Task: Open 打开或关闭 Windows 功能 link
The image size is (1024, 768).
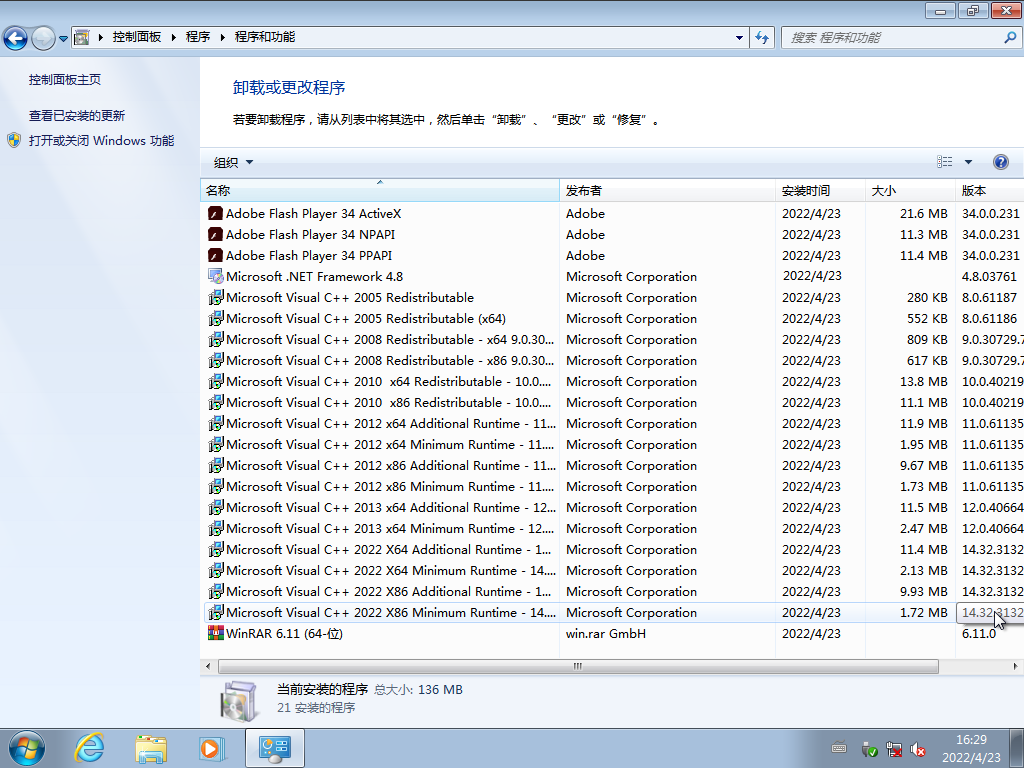Action: point(101,140)
